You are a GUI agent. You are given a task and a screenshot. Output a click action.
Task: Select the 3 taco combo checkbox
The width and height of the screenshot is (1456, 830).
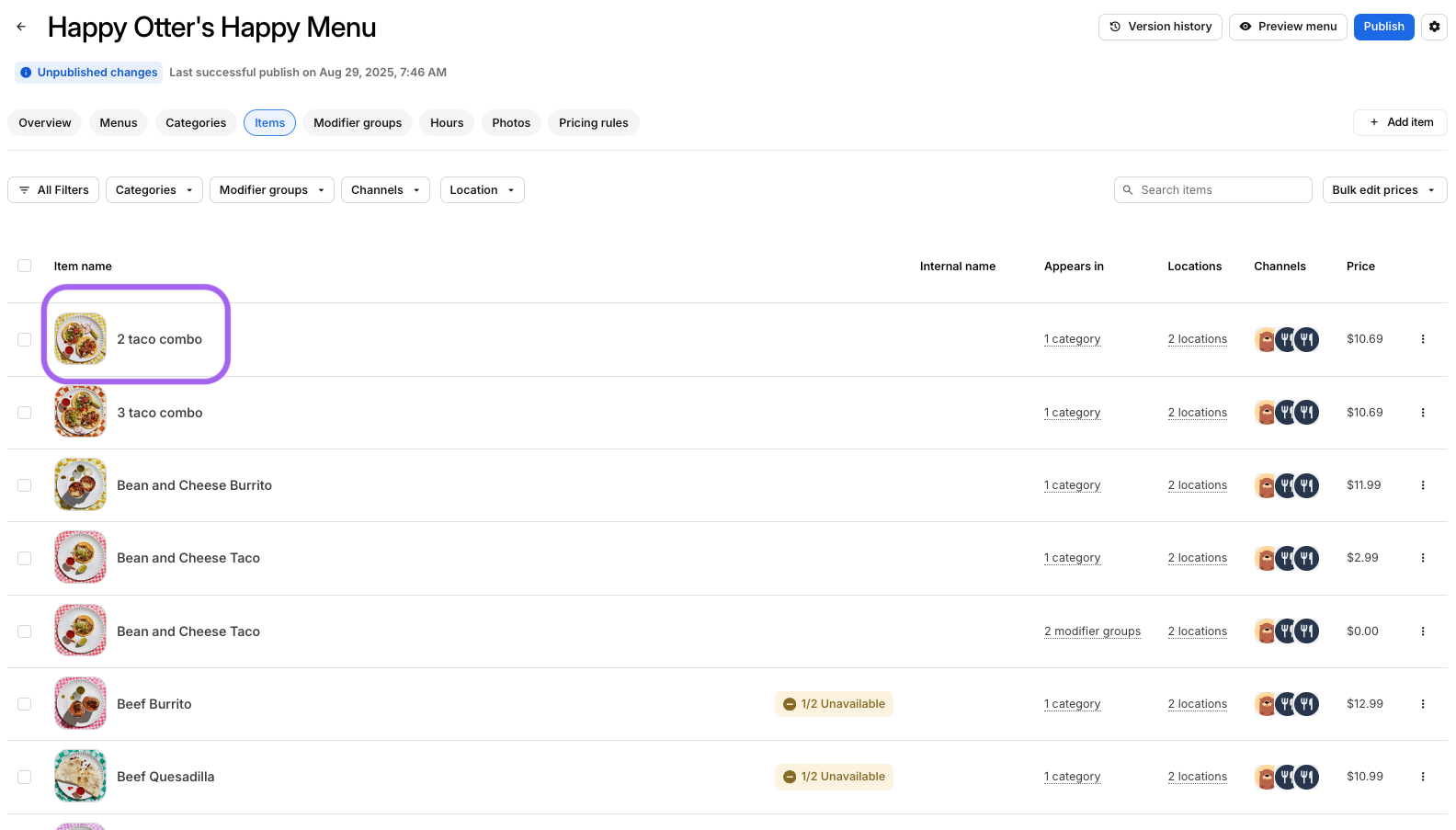pos(25,413)
